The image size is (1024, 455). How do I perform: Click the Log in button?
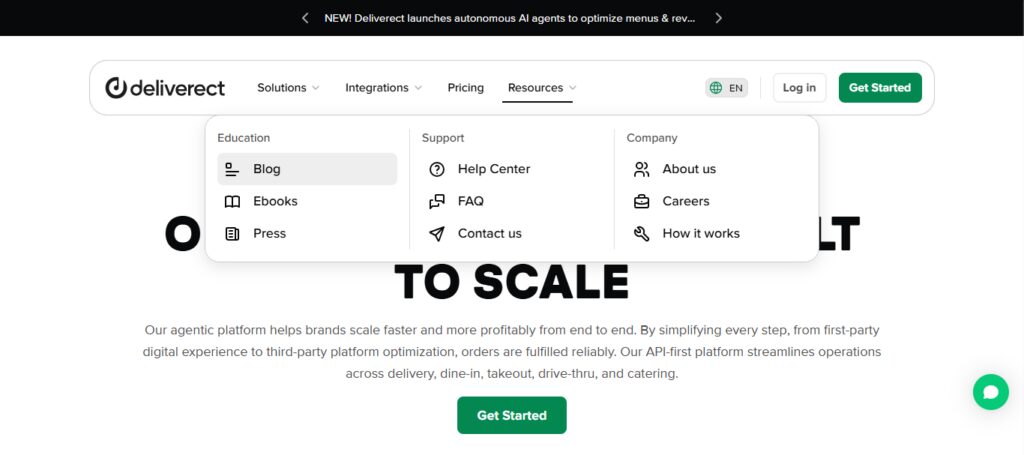pos(799,87)
